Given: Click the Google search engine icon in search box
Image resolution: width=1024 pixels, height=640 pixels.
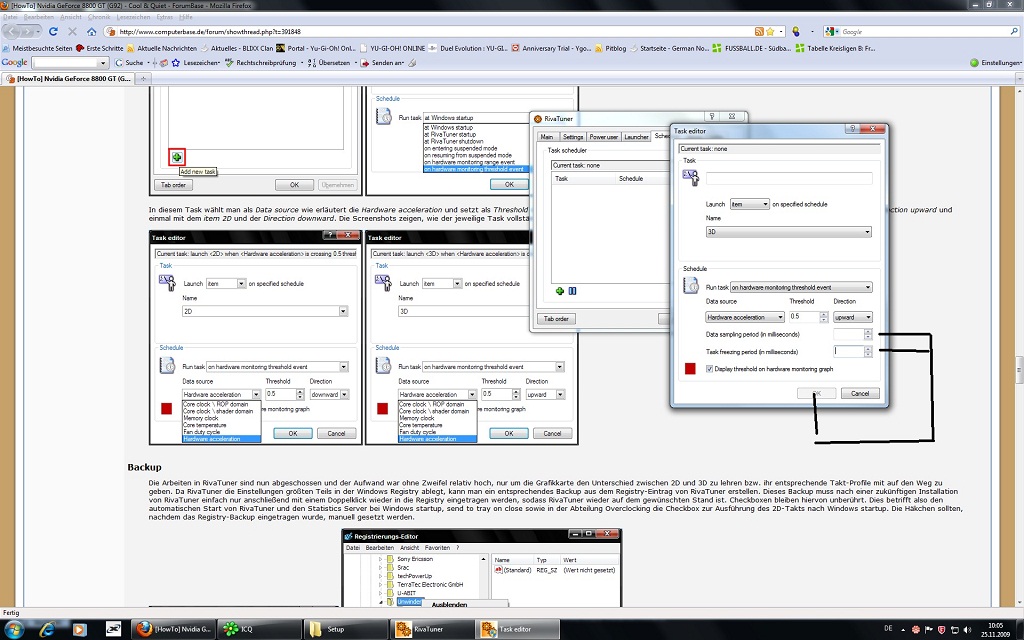Looking at the screenshot, I should [831, 31].
